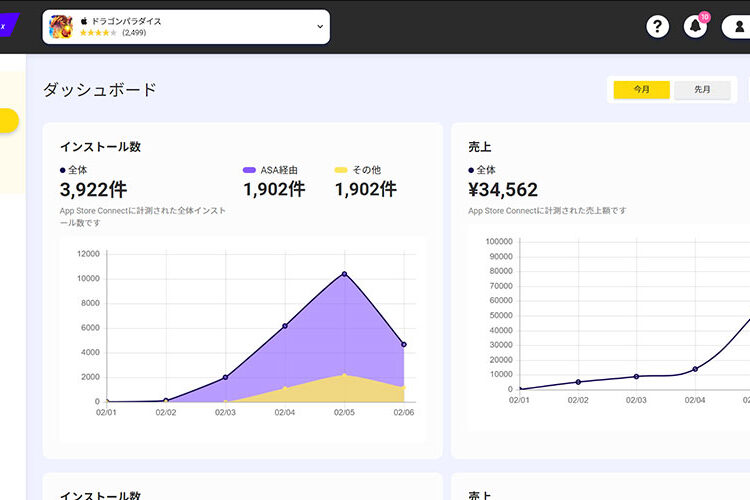Click the purple ASA経由 legend marker

pos(249,170)
